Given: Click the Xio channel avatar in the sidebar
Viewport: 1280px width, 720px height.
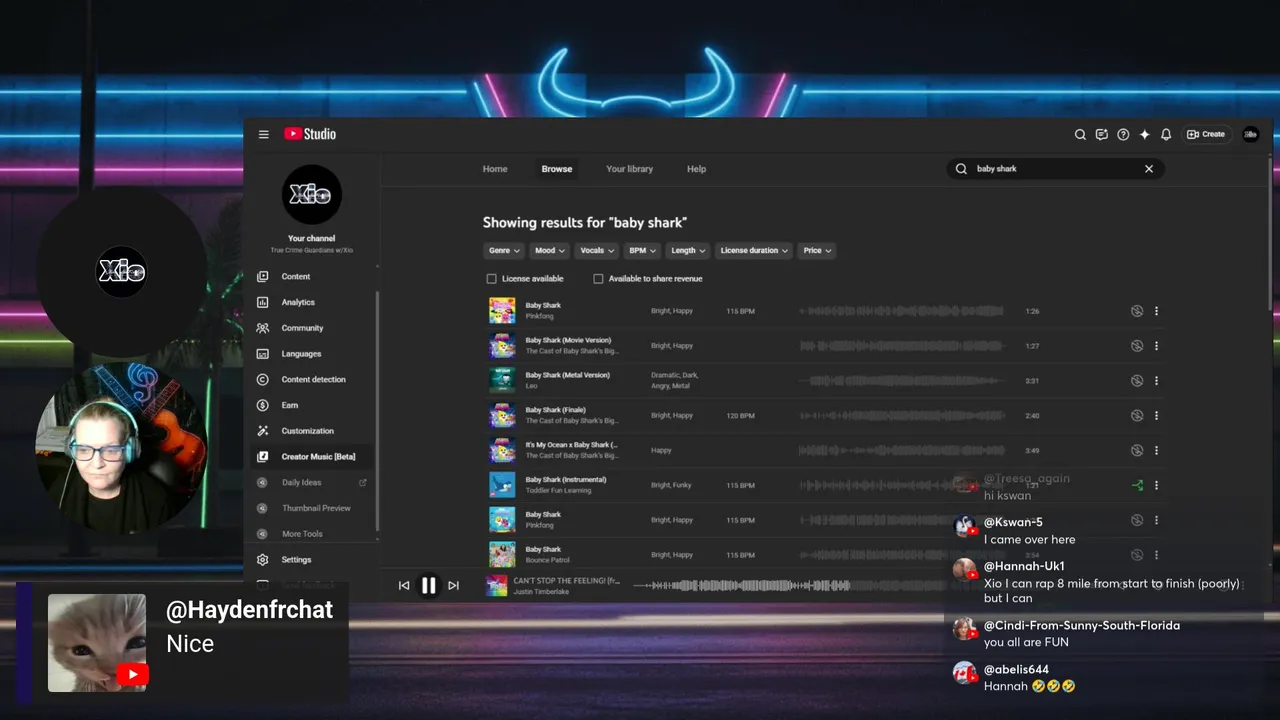Looking at the screenshot, I should pos(312,195).
